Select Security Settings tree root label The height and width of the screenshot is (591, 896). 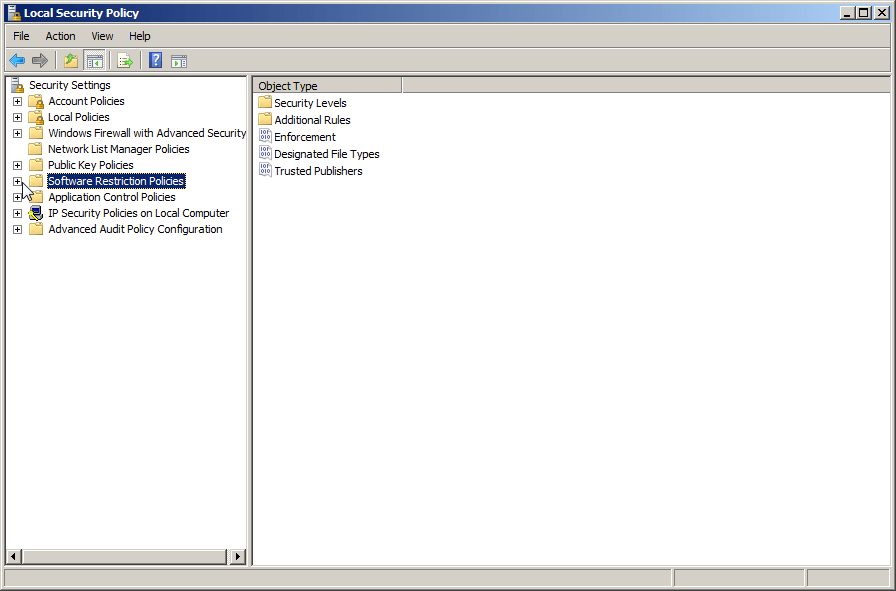70,85
